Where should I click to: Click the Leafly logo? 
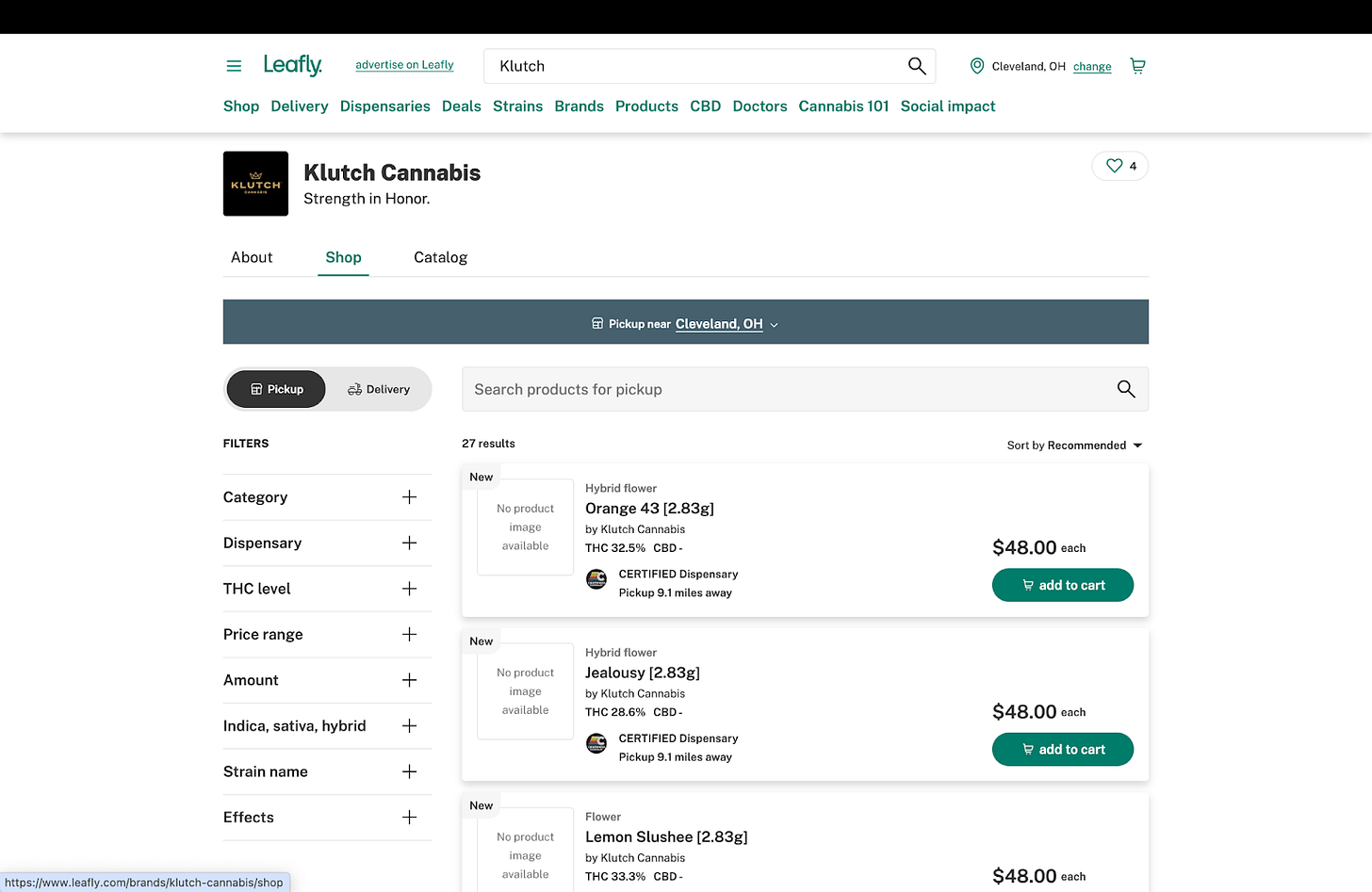click(x=292, y=65)
